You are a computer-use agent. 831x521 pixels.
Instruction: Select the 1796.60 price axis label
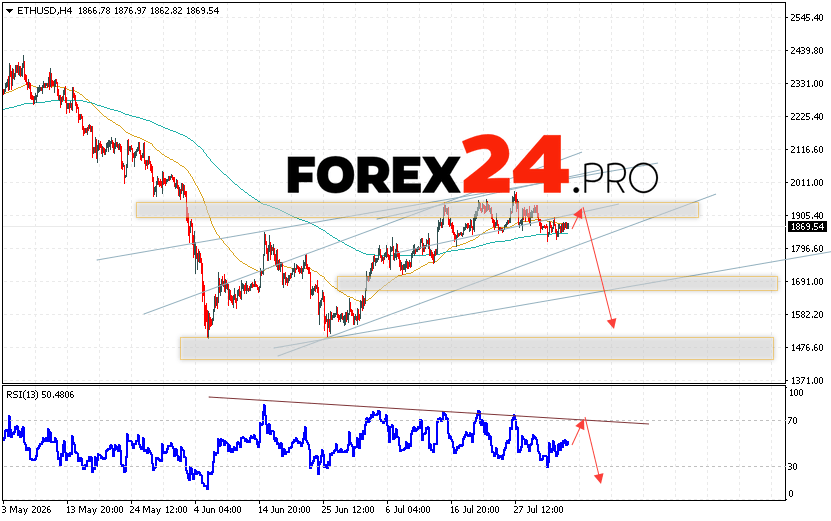[x=807, y=249]
